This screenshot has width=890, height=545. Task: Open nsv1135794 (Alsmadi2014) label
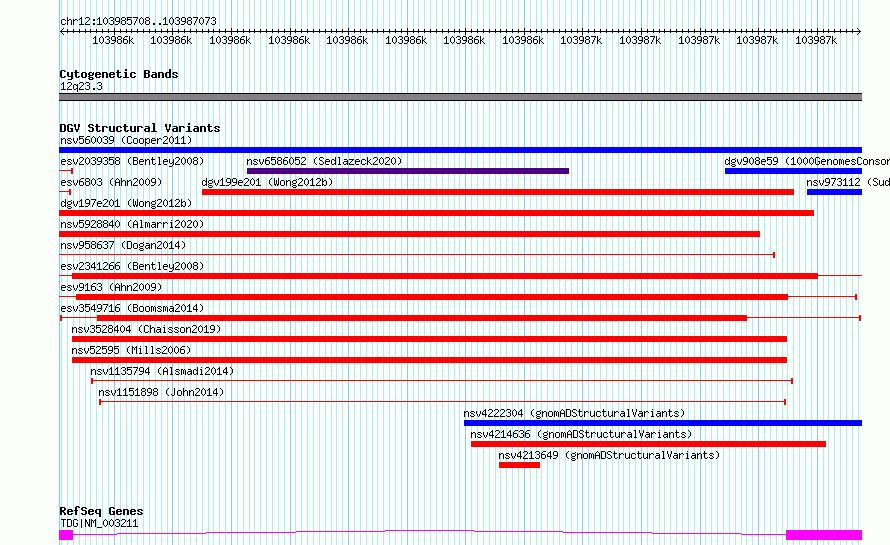click(x=162, y=371)
